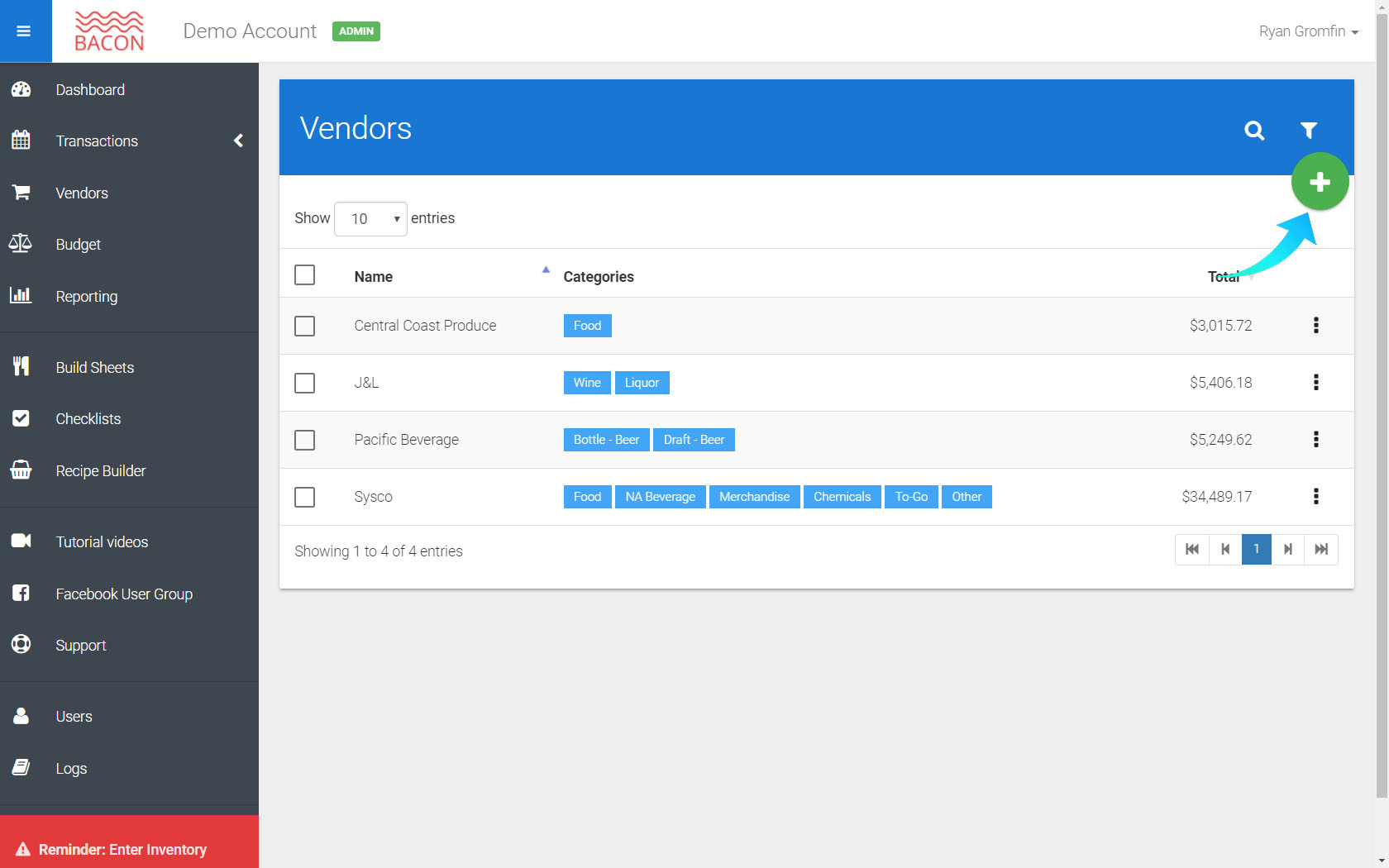Go to first page of vendors
Screen dimensions: 1389x868
coord(1192,549)
